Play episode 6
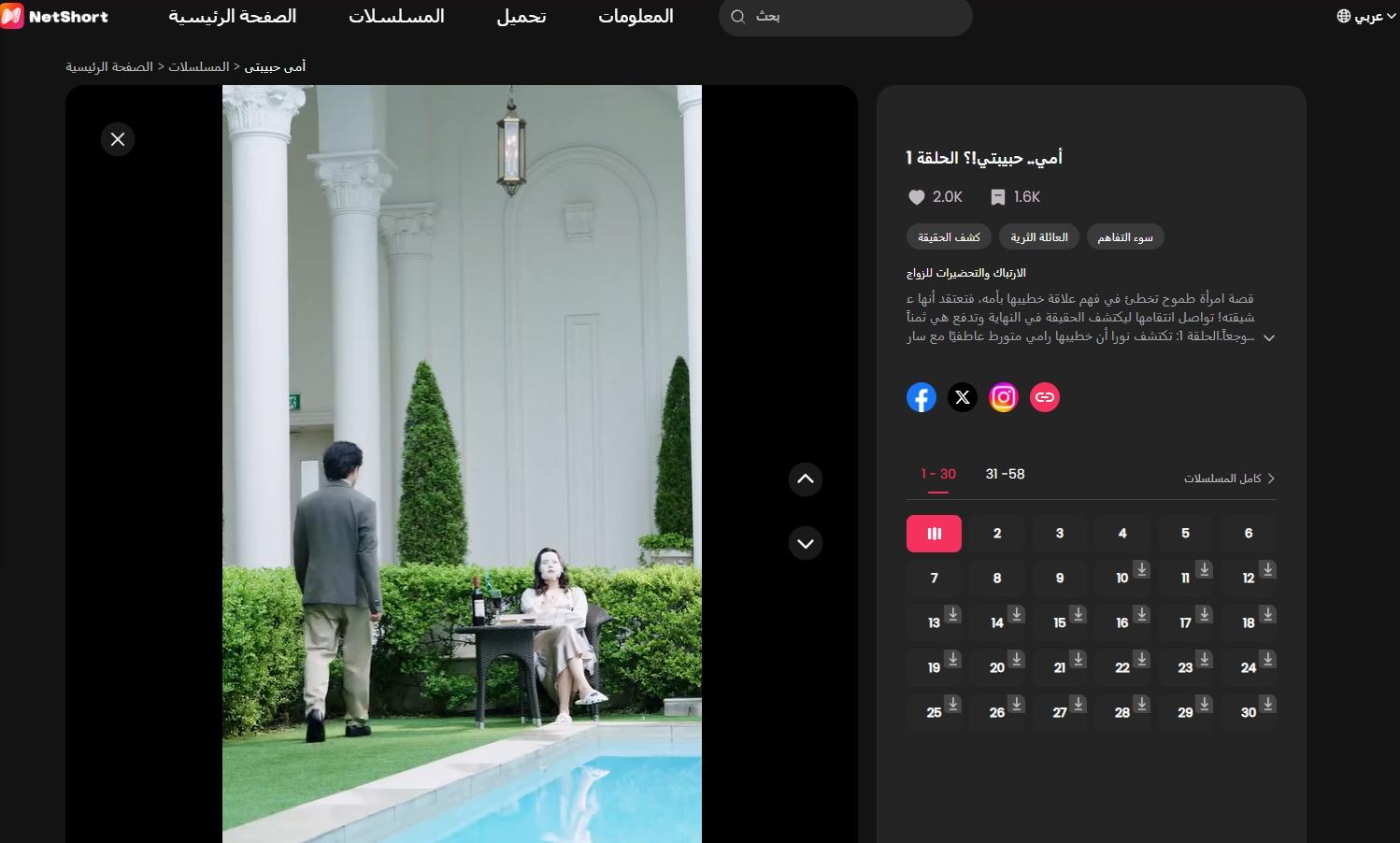This screenshot has width=1400, height=843. tap(1249, 534)
